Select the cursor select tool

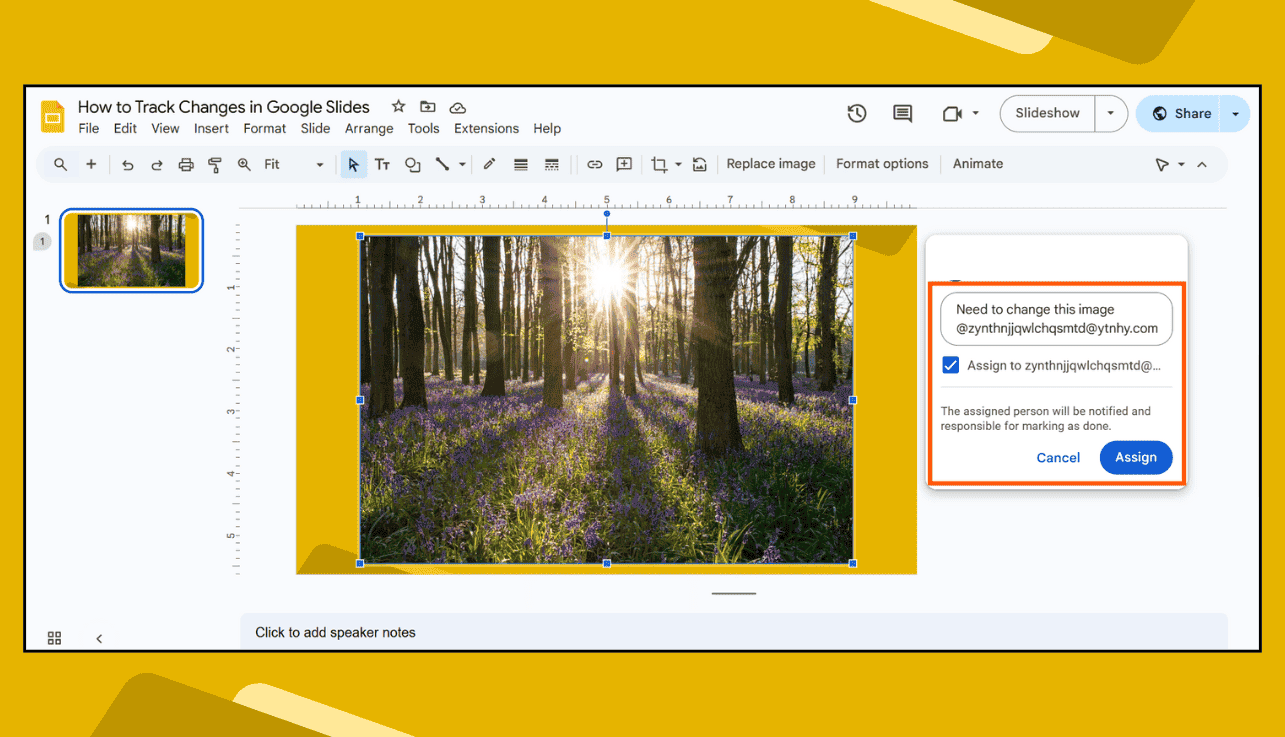pos(353,164)
